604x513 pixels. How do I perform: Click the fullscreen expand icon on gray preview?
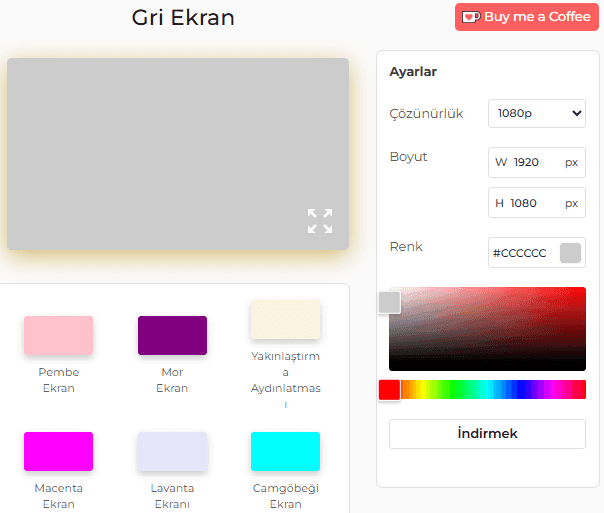[x=320, y=221]
